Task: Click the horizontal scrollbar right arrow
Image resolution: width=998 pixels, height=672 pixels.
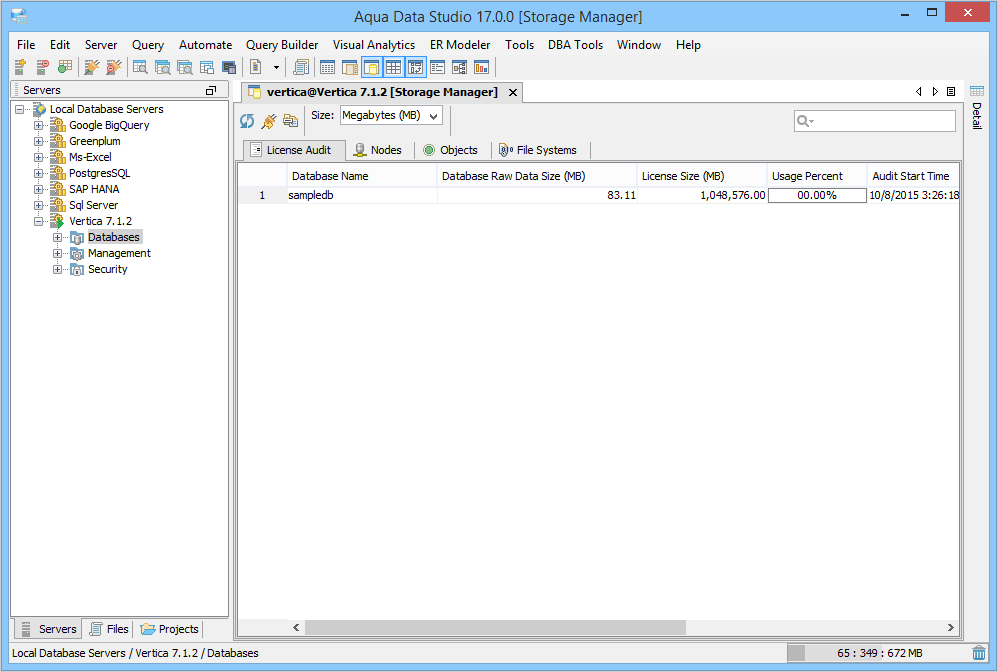Action: pos(950,627)
